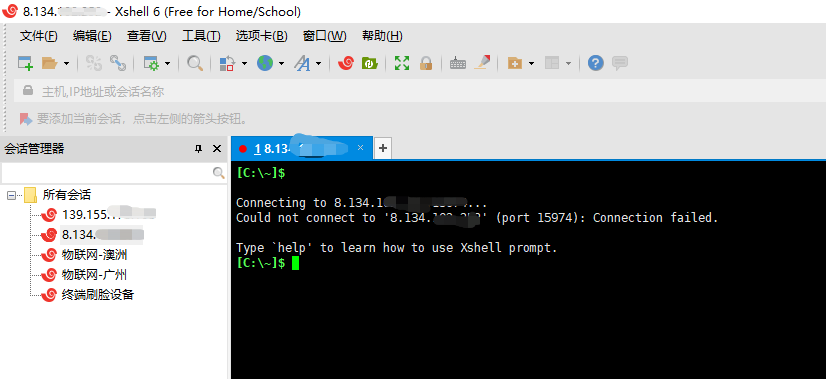Viewport: 826px width, 379px height.
Task: Click the add-session arrow flag icon
Action: [26, 119]
